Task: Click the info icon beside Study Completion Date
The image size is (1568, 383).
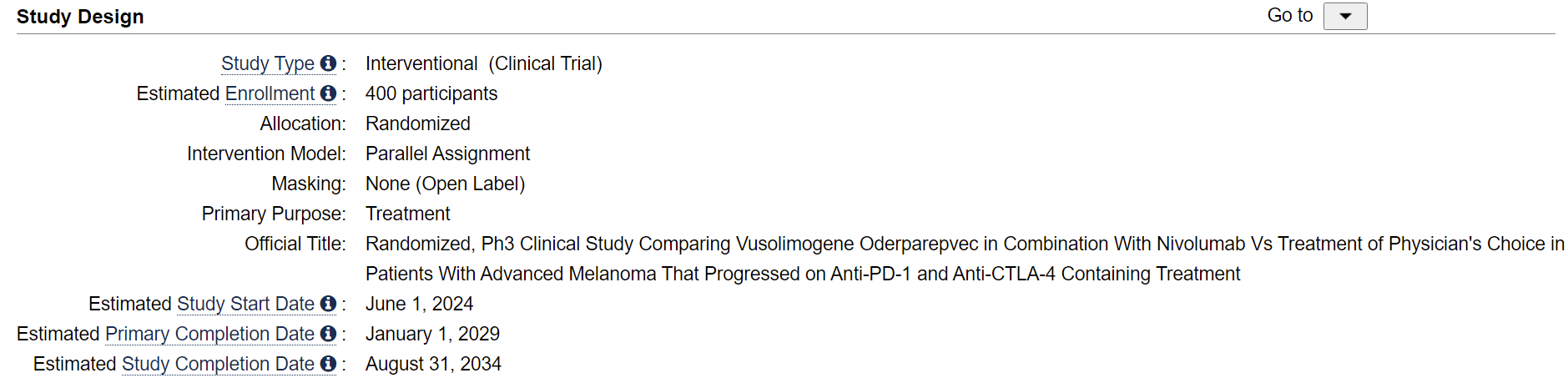Action: 328,364
